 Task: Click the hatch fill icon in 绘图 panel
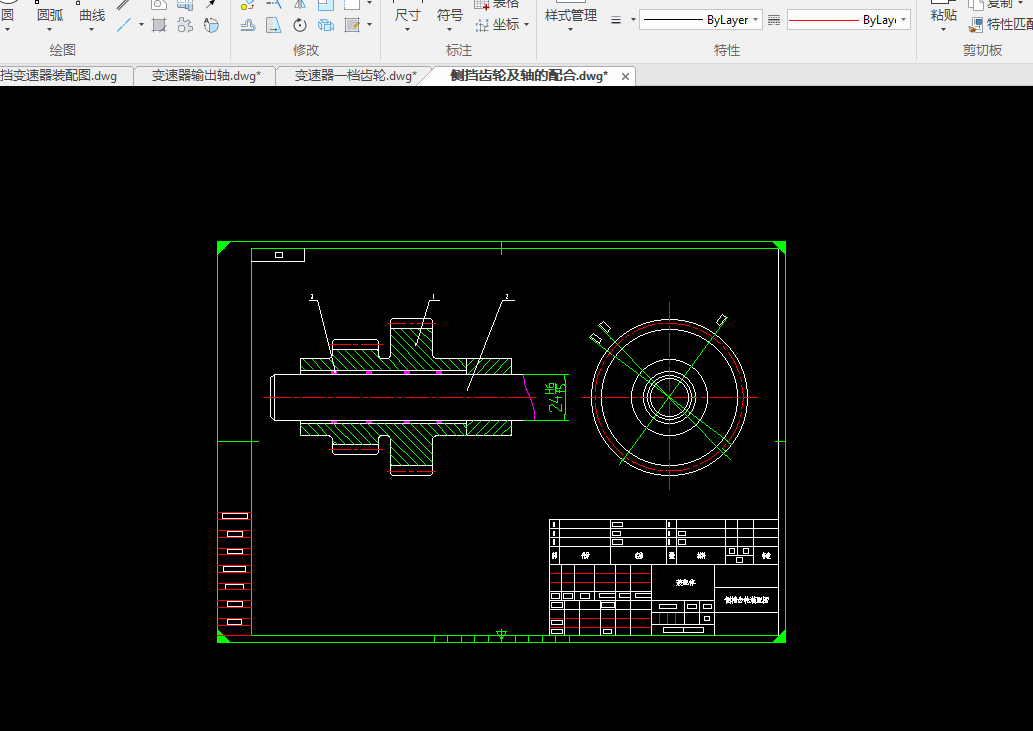pos(159,25)
